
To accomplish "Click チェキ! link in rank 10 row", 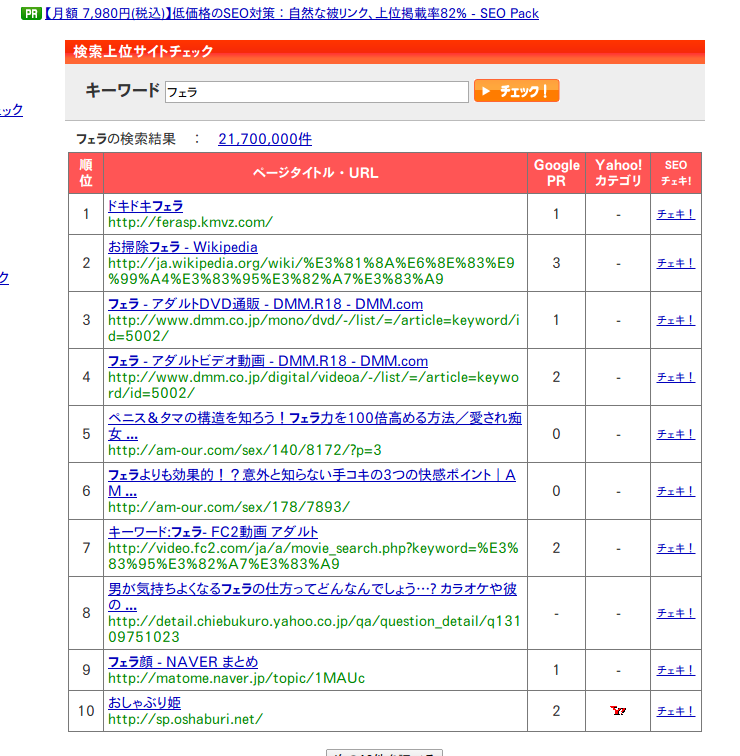I will coord(675,711).
